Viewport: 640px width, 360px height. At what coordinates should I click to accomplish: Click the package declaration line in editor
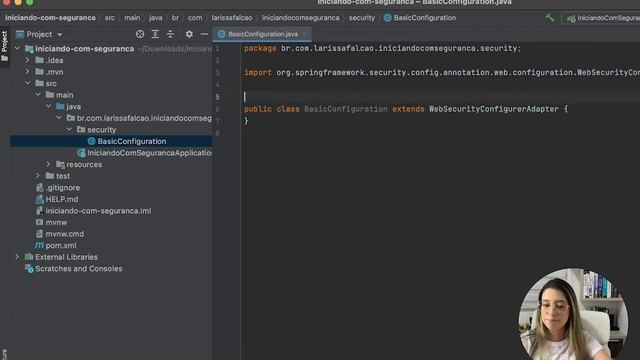[x=382, y=48]
